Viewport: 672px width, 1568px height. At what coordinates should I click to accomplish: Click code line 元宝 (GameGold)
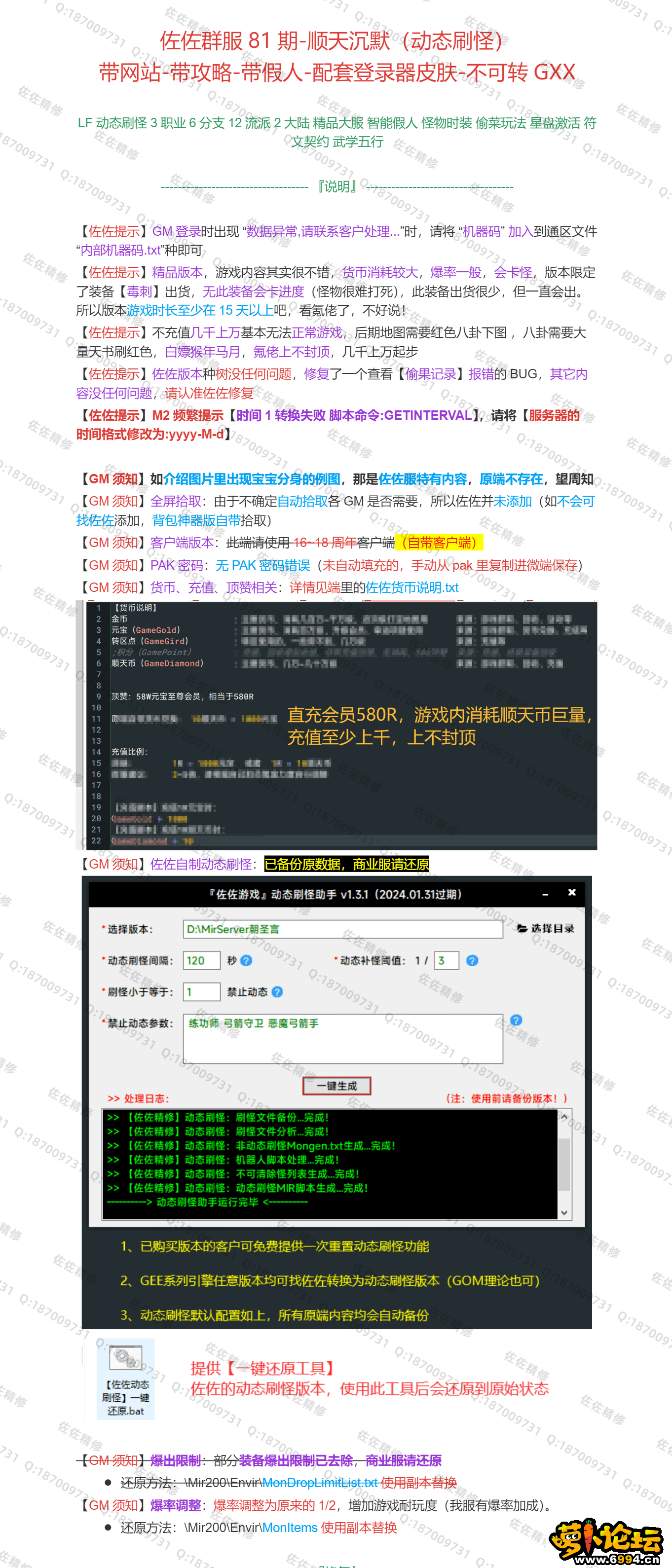click(x=146, y=630)
